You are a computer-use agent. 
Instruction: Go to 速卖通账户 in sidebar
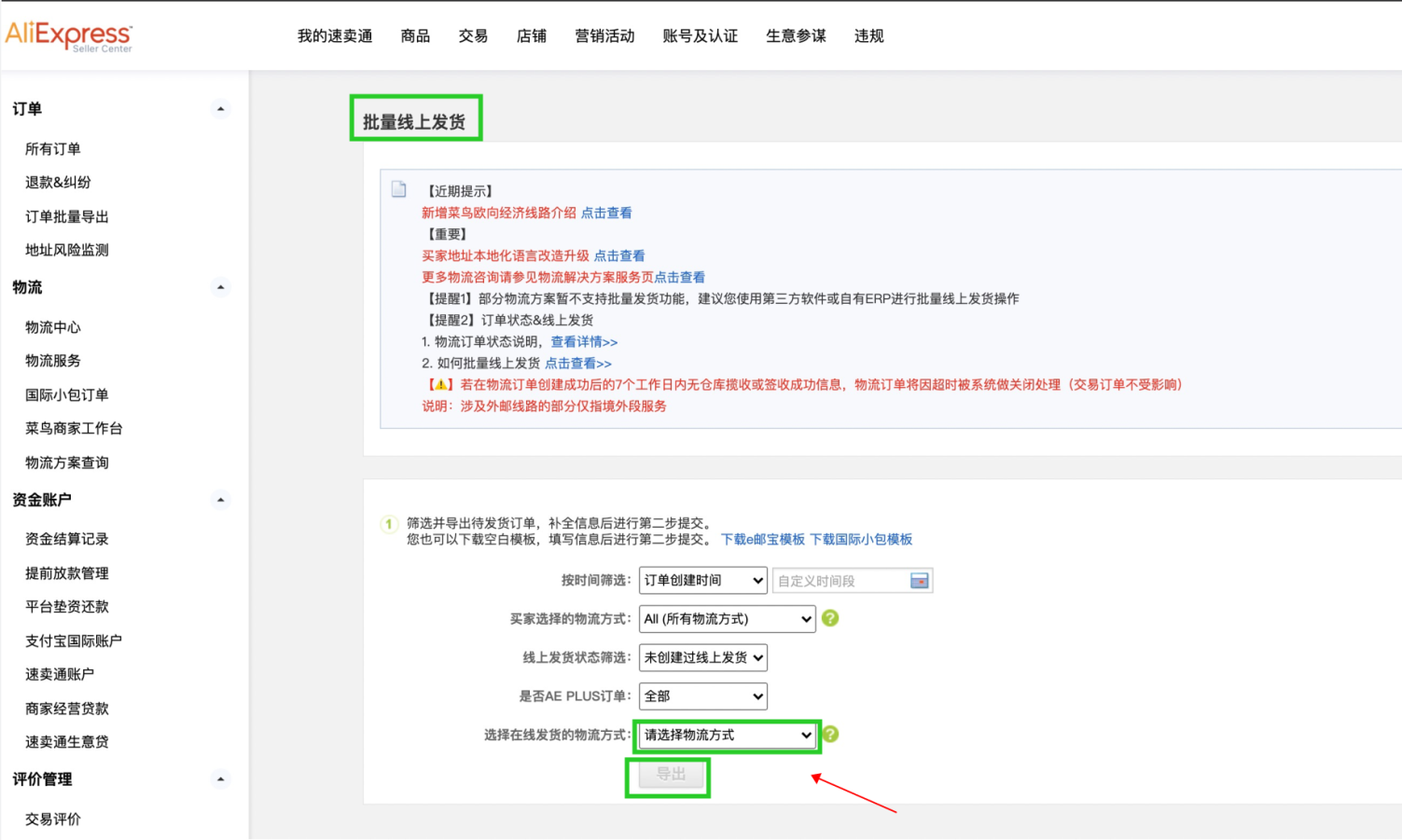tap(60, 675)
